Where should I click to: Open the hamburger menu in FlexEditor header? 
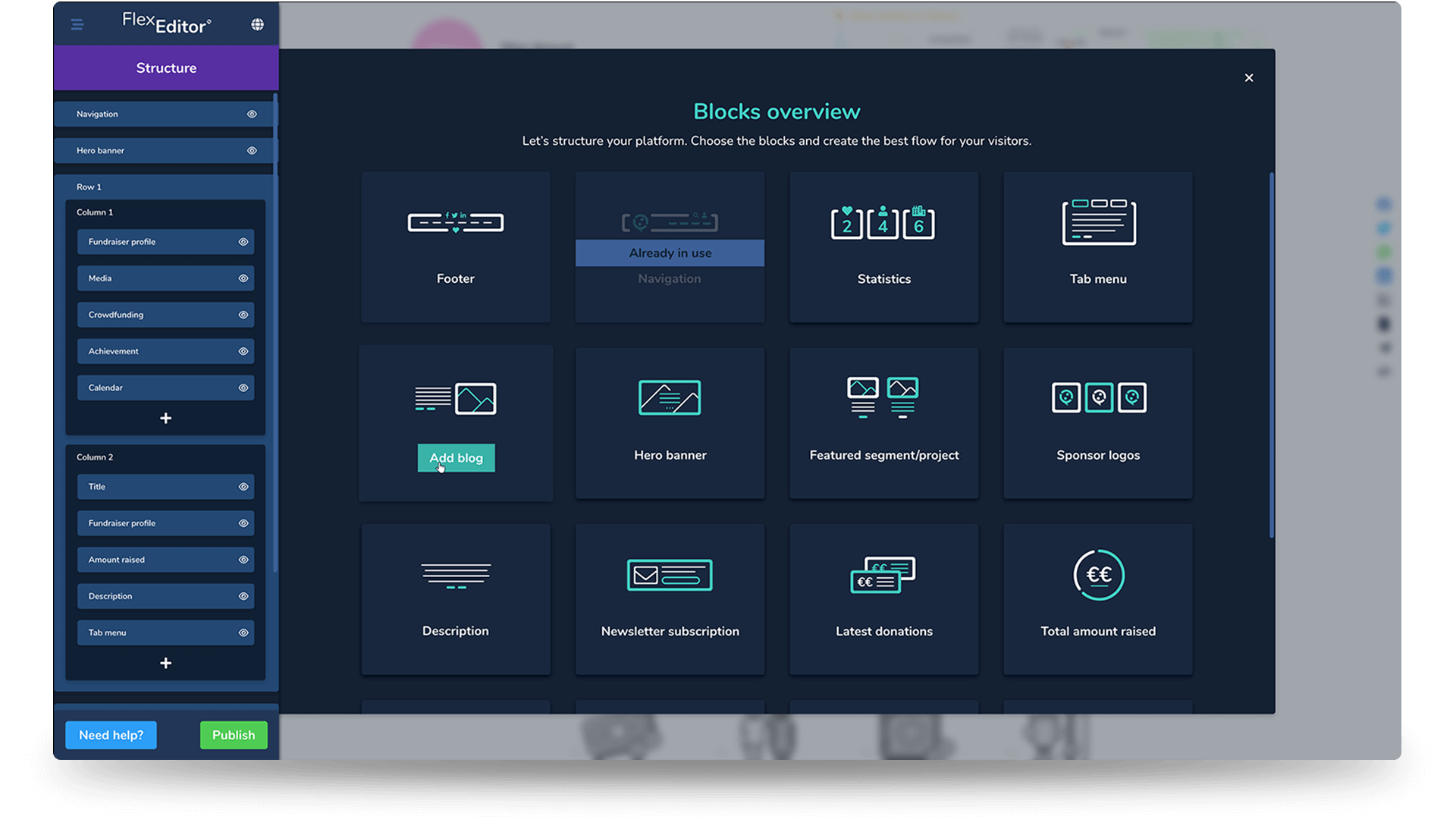77,24
